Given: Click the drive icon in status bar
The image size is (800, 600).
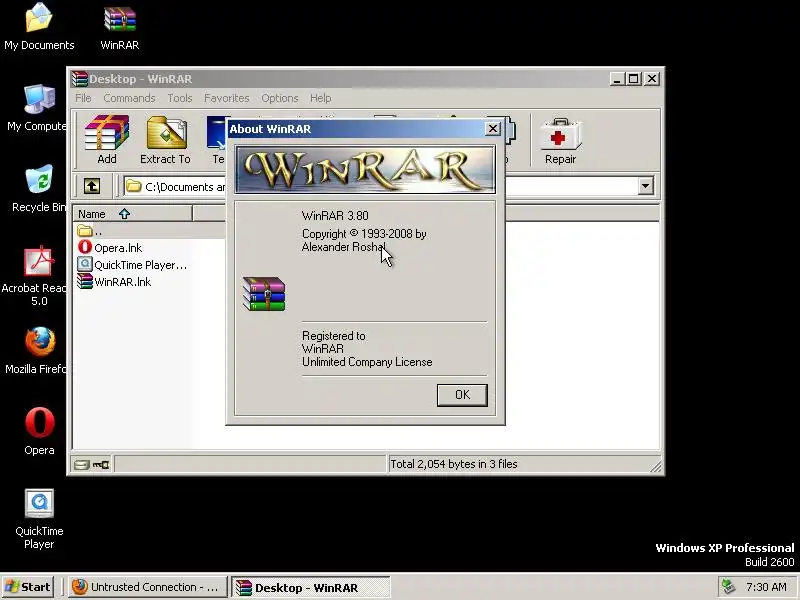Looking at the screenshot, I should [82, 464].
